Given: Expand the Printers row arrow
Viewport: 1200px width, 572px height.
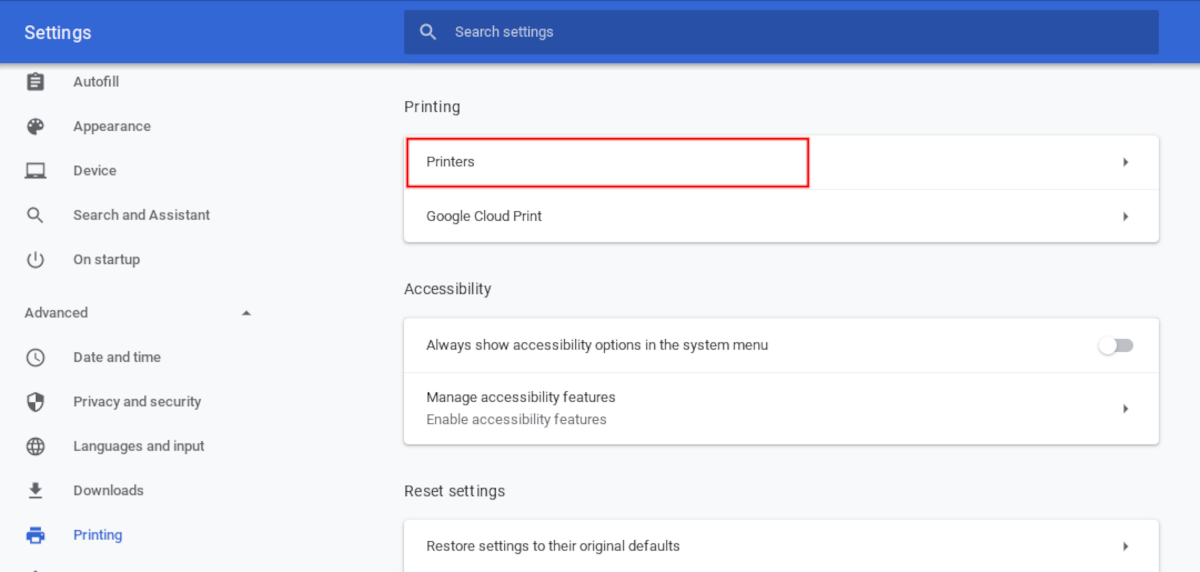Looking at the screenshot, I should point(1125,162).
